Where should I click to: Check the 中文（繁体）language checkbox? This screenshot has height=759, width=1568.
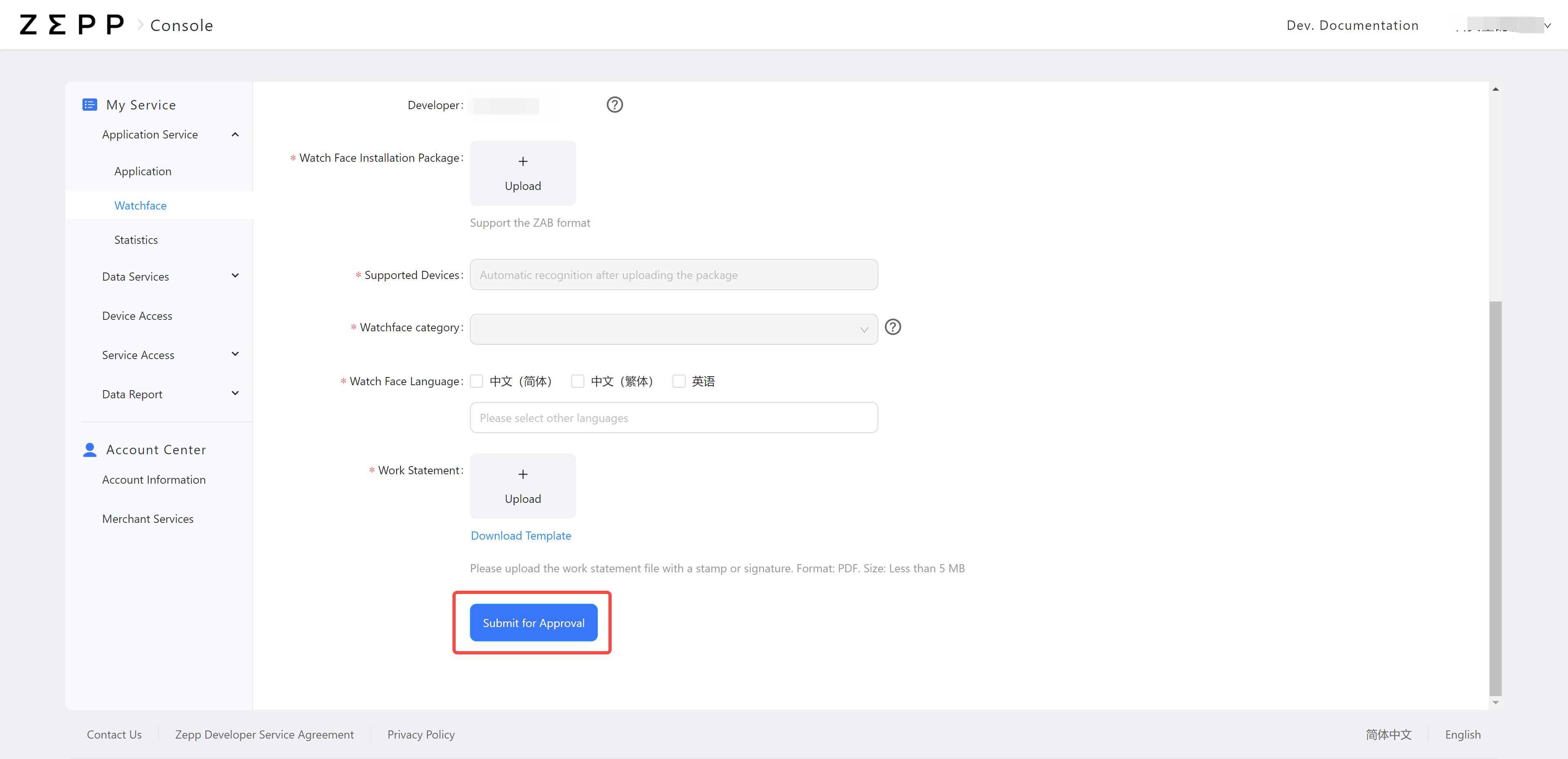click(578, 381)
